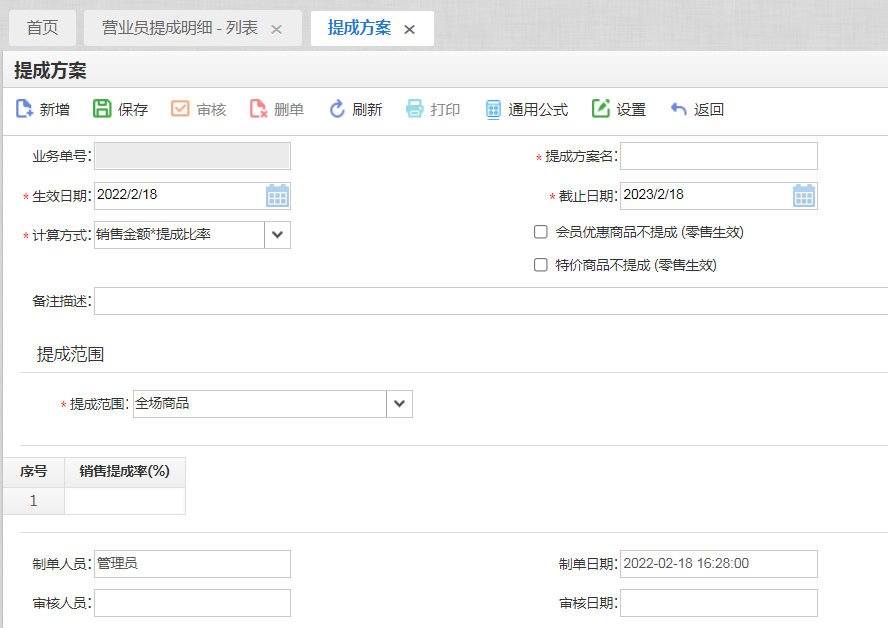888x628 pixels.
Task: Switch to 营业员提成明细 - 列表 tab
Action: (180, 28)
